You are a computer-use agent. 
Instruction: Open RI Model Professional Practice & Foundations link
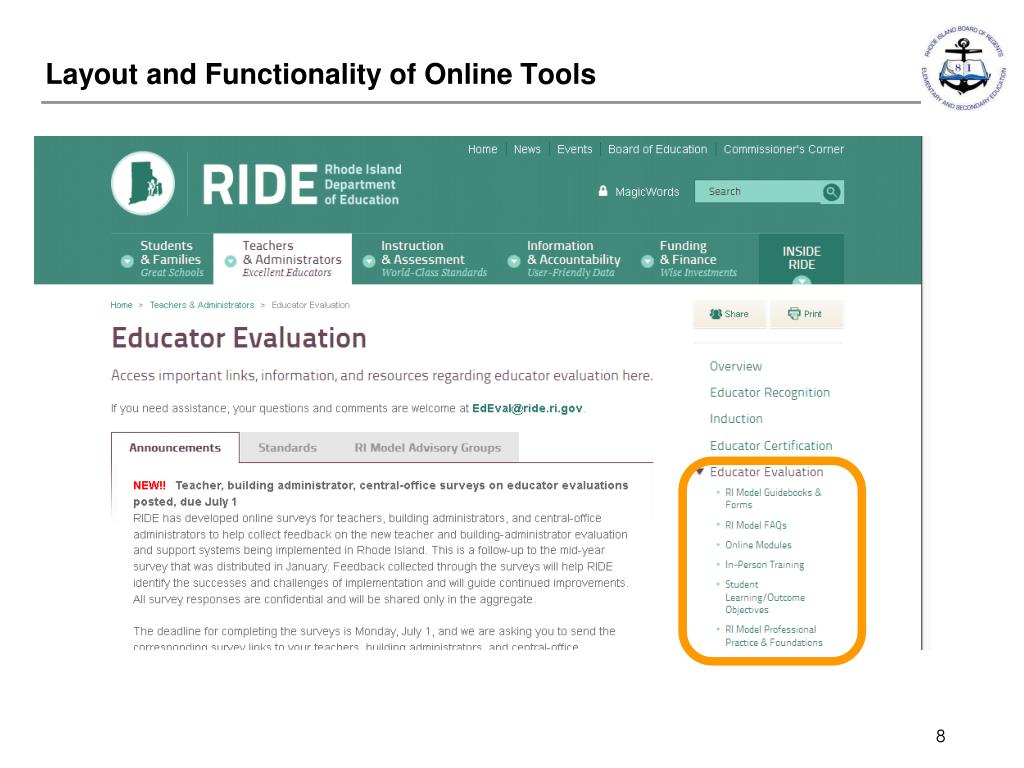point(773,636)
